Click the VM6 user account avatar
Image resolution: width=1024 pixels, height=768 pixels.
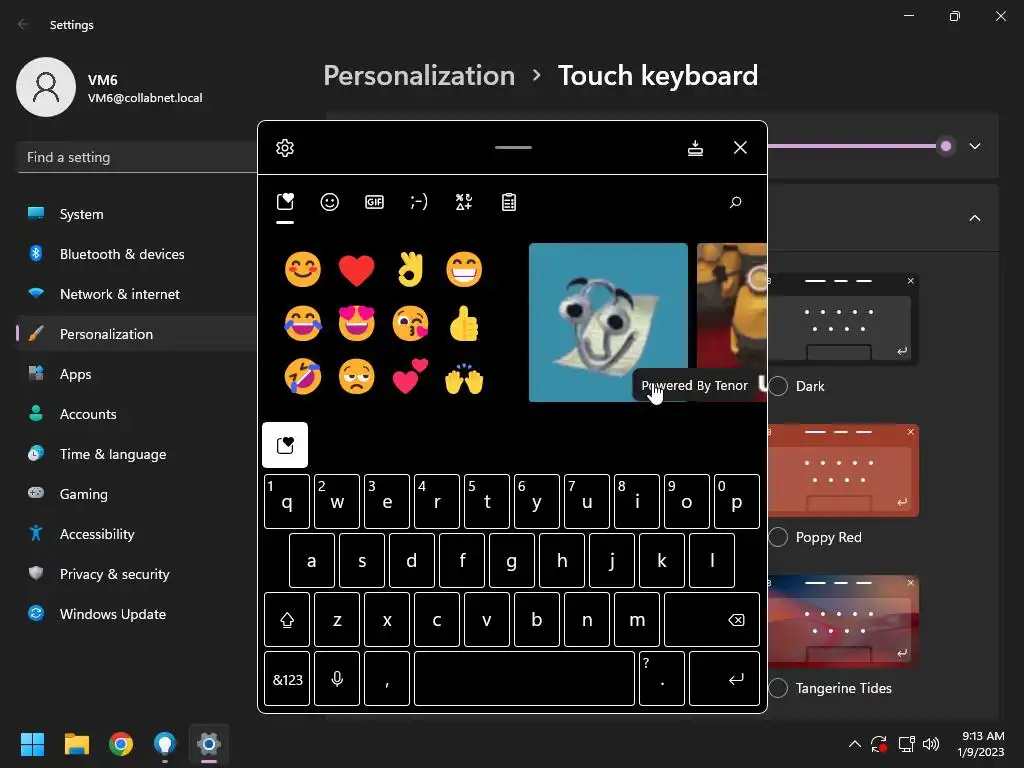(x=46, y=87)
